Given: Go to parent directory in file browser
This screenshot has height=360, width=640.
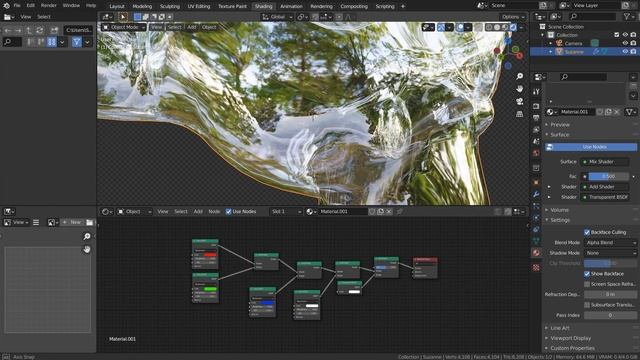Looking at the screenshot, I should pos(29,30).
